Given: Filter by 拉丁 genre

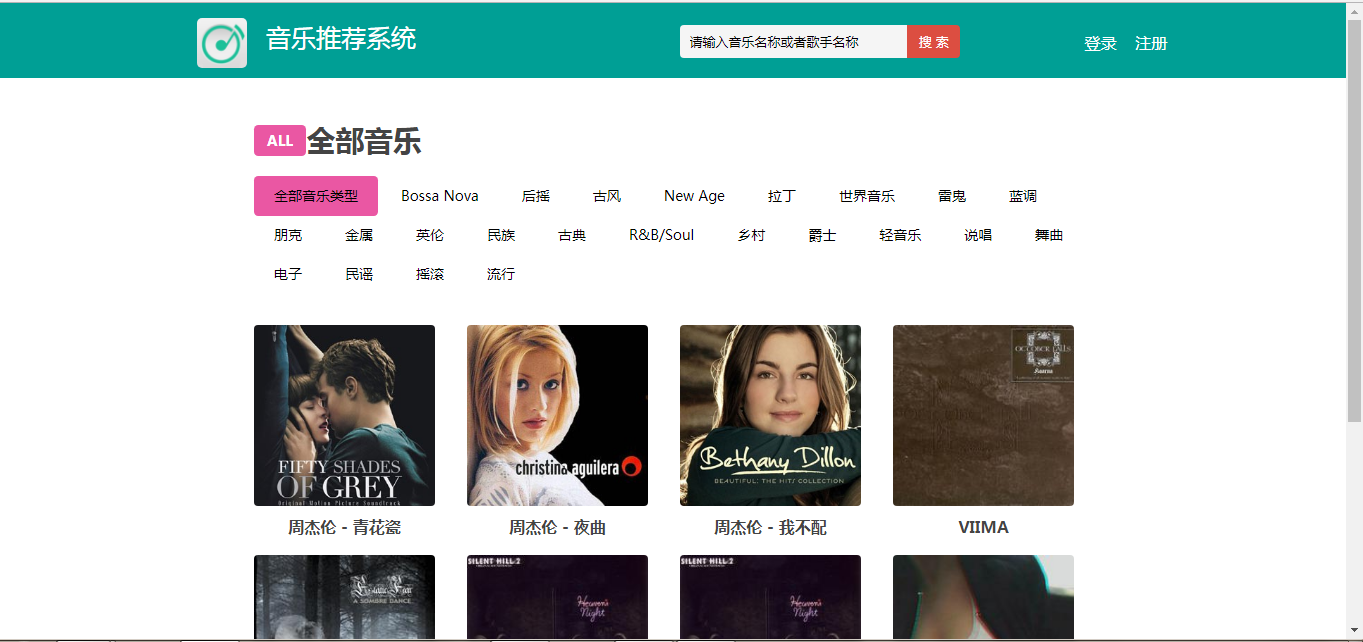Looking at the screenshot, I should [x=782, y=196].
